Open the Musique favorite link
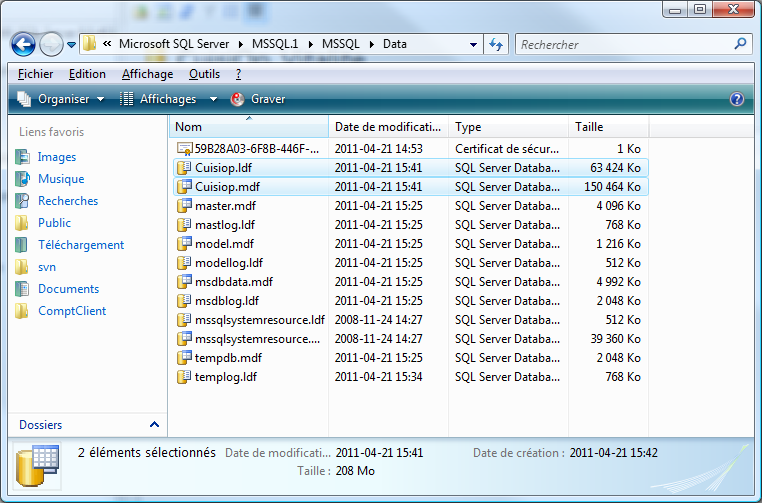This screenshot has height=503, width=762. tap(60, 179)
